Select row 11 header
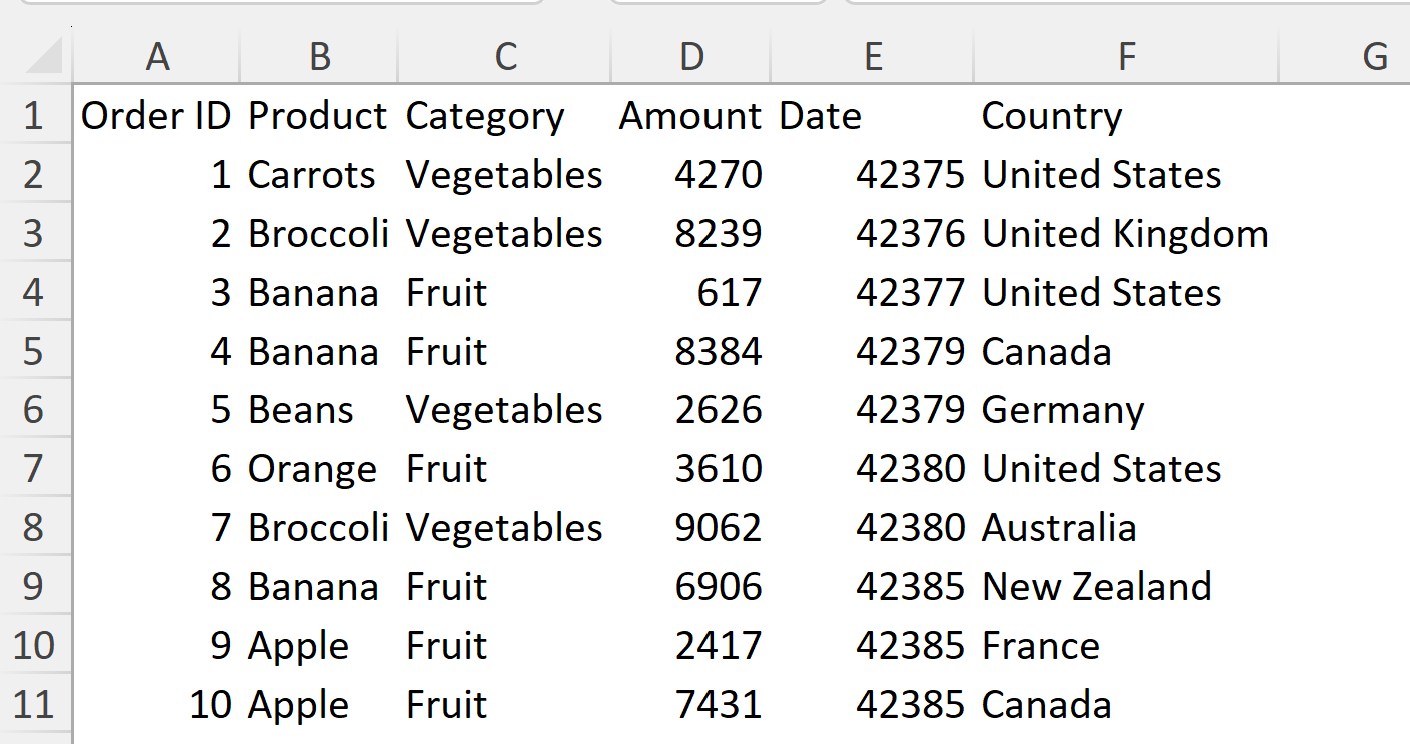Image resolution: width=1410 pixels, height=744 pixels. click(34, 704)
